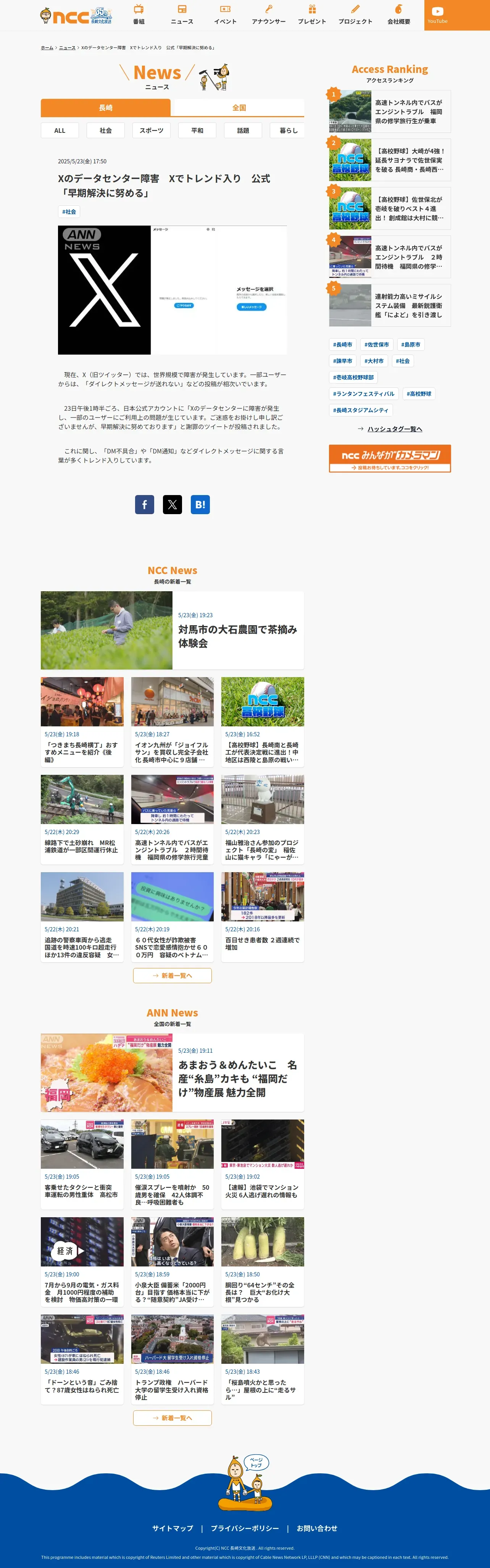
Task: Share article on X
Action: (172, 504)
